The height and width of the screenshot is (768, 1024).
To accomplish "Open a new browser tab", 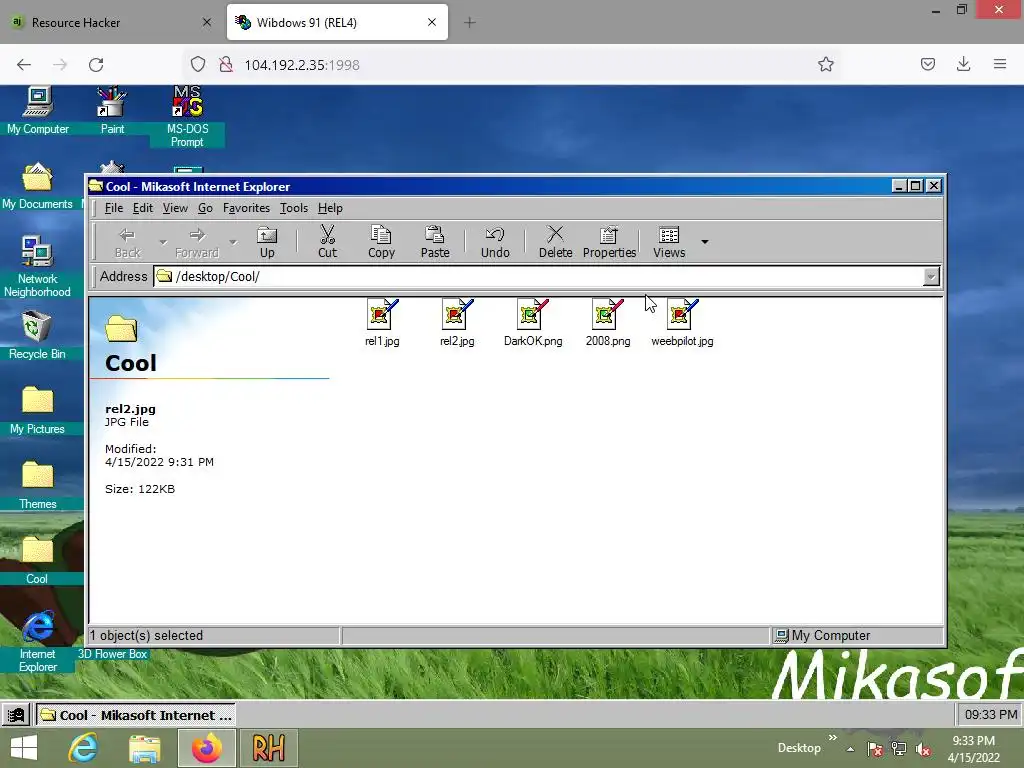I will 470,22.
